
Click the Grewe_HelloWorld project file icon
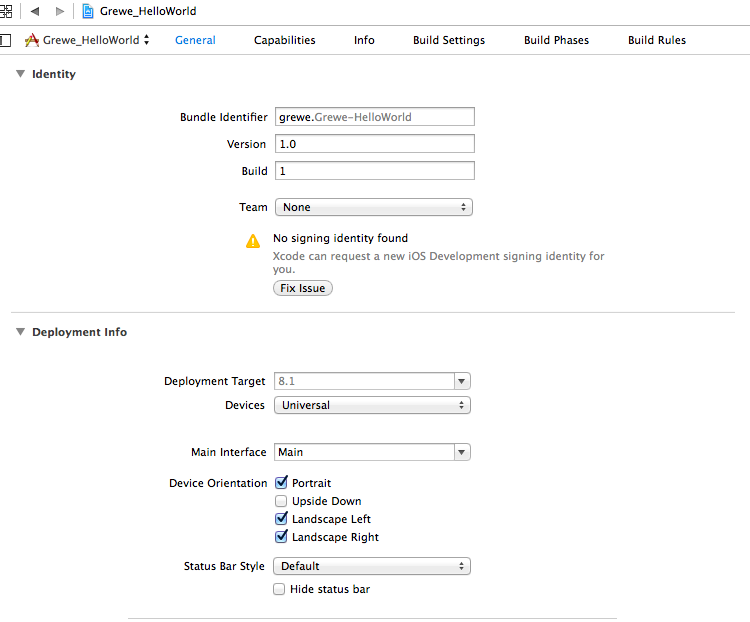click(x=88, y=11)
